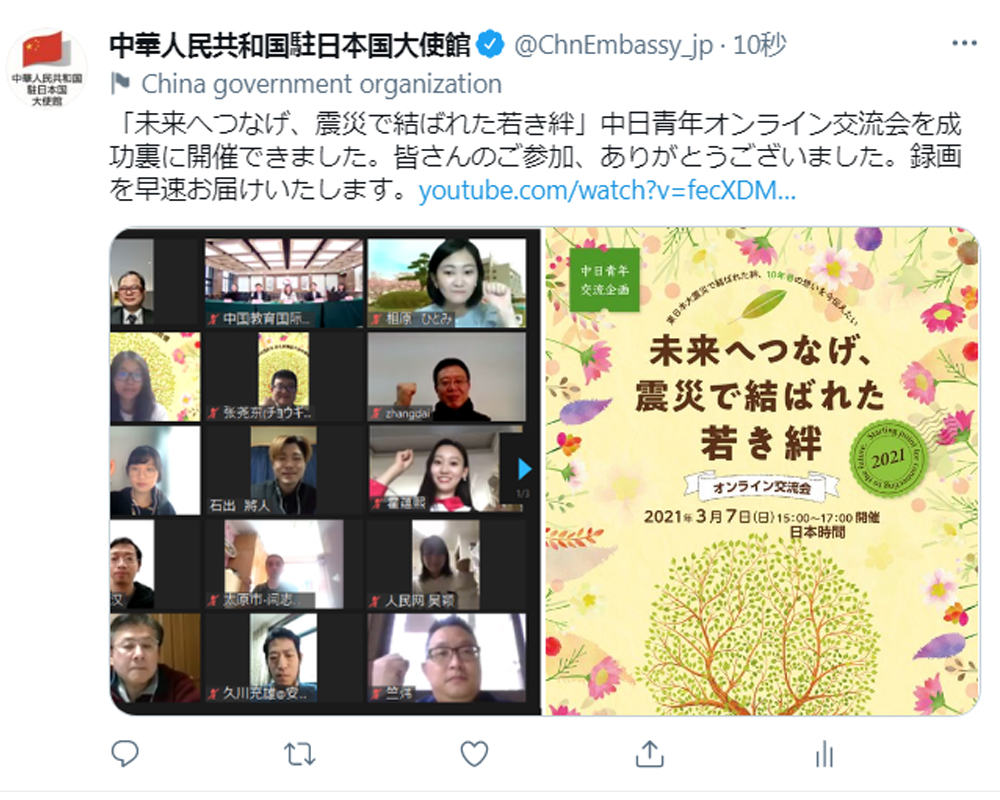Retweet this post using the arrows icon
The height and width of the screenshot is (800, 1000).
(x=299, y=754)
